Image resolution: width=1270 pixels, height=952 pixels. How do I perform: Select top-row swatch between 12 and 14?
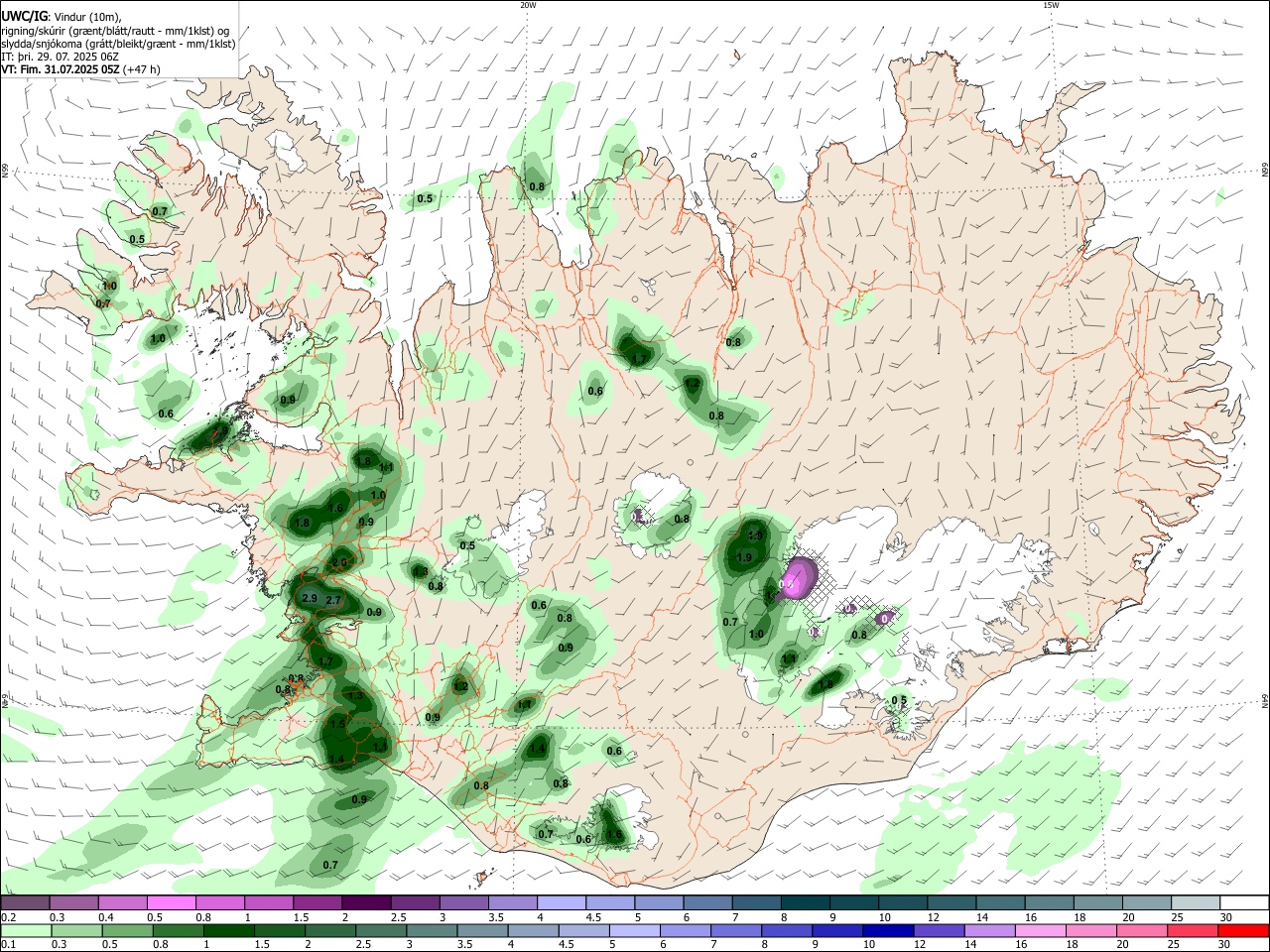point(950,902)
